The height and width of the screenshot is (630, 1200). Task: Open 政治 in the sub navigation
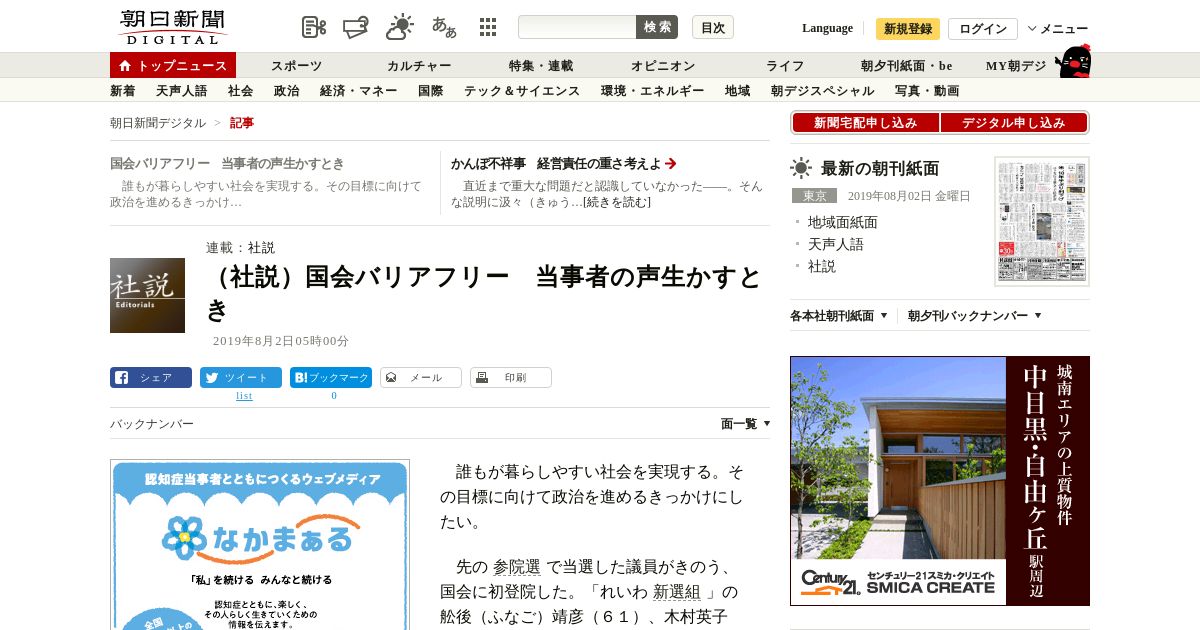[x=287, y=91]
